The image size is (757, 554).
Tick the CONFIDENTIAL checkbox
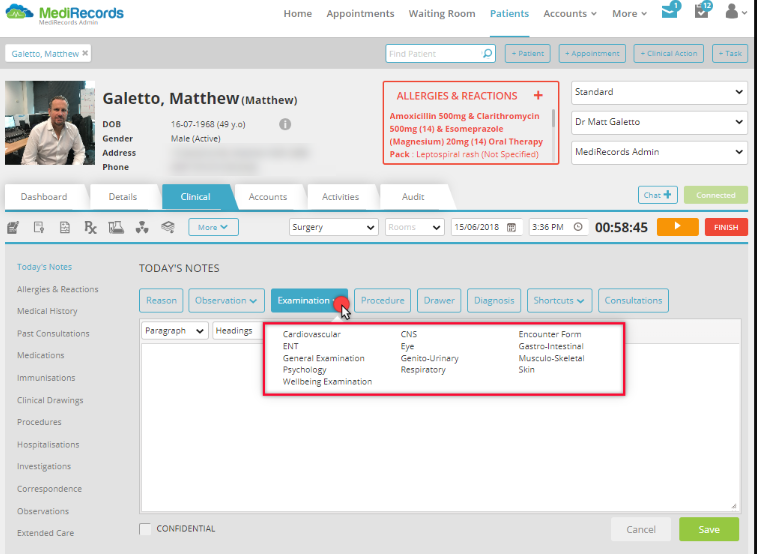point(145,529)
